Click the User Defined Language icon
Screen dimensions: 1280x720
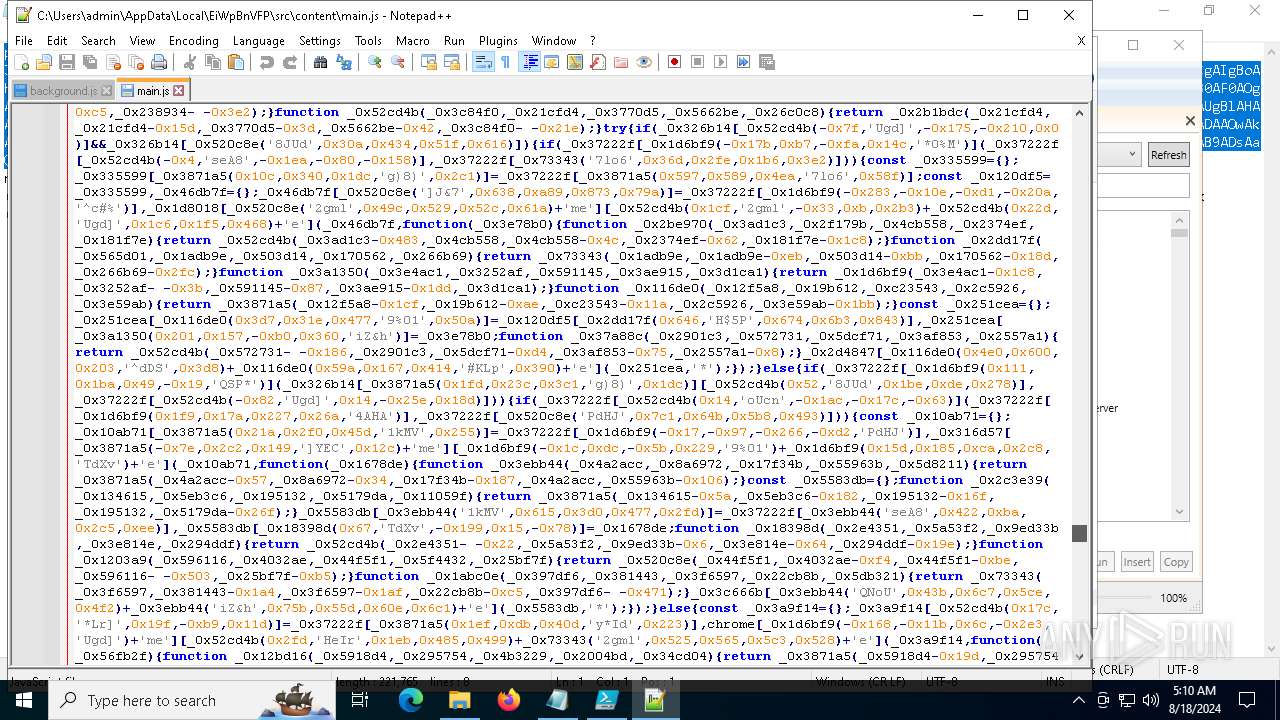552,62
